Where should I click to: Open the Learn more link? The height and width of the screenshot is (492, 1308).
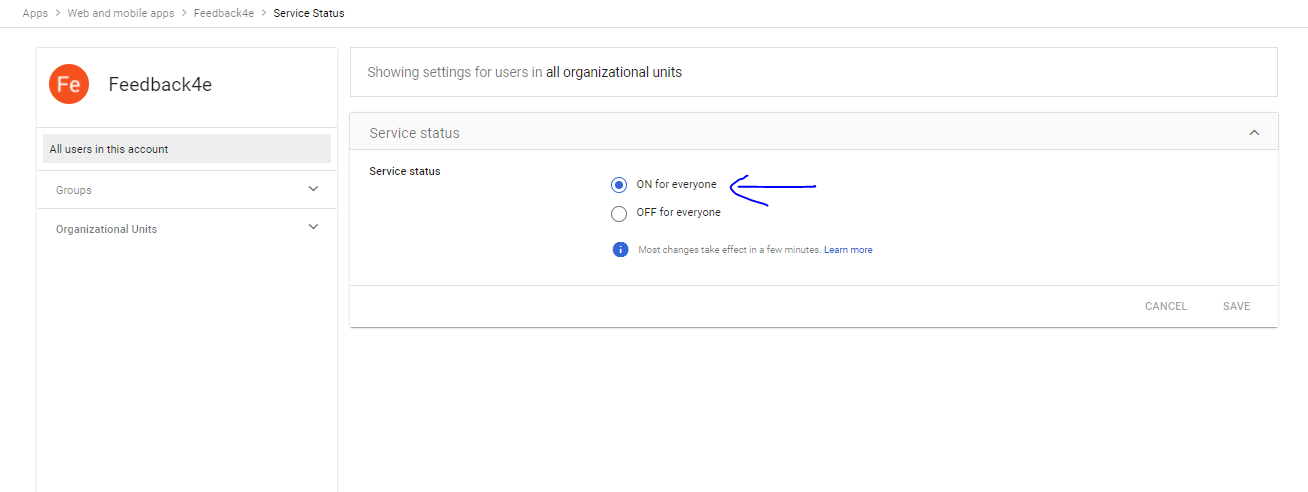pyautogui.click(x=848, y=250)
